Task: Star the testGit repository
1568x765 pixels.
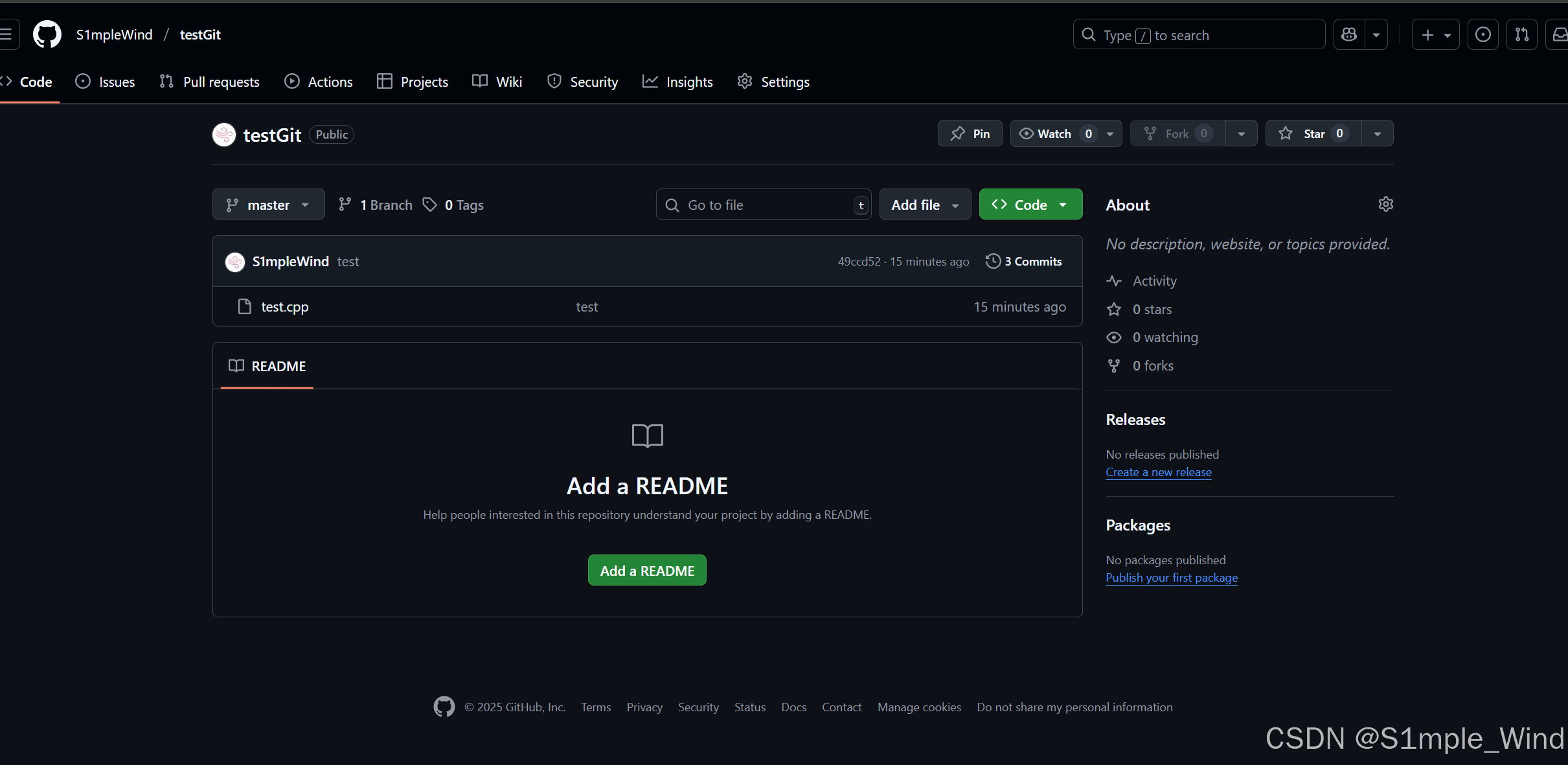Action: [1313, 133]
